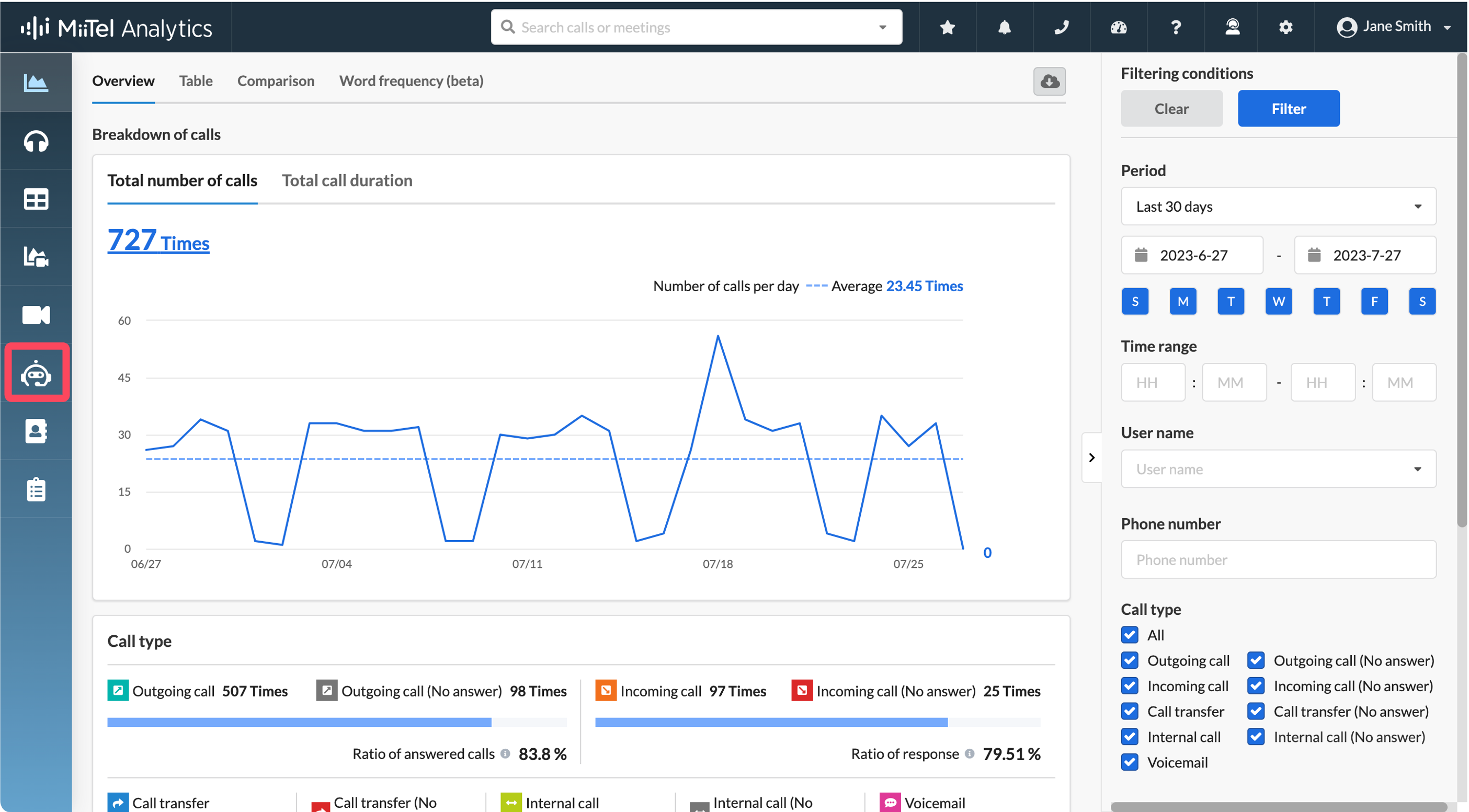Screen dimensions: 1469x812
Task: Uncheck the All call type checkbox
Action: point(1130,635)
